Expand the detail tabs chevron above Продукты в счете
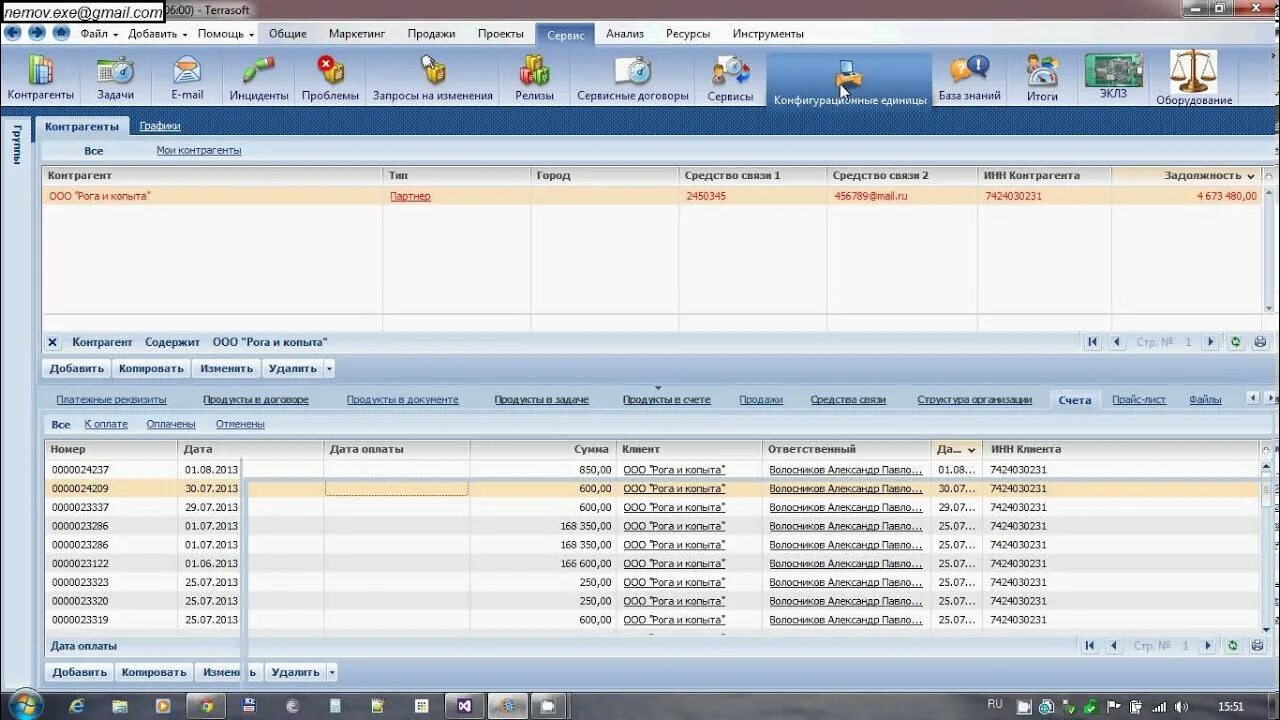 click(x=658, y=388)
